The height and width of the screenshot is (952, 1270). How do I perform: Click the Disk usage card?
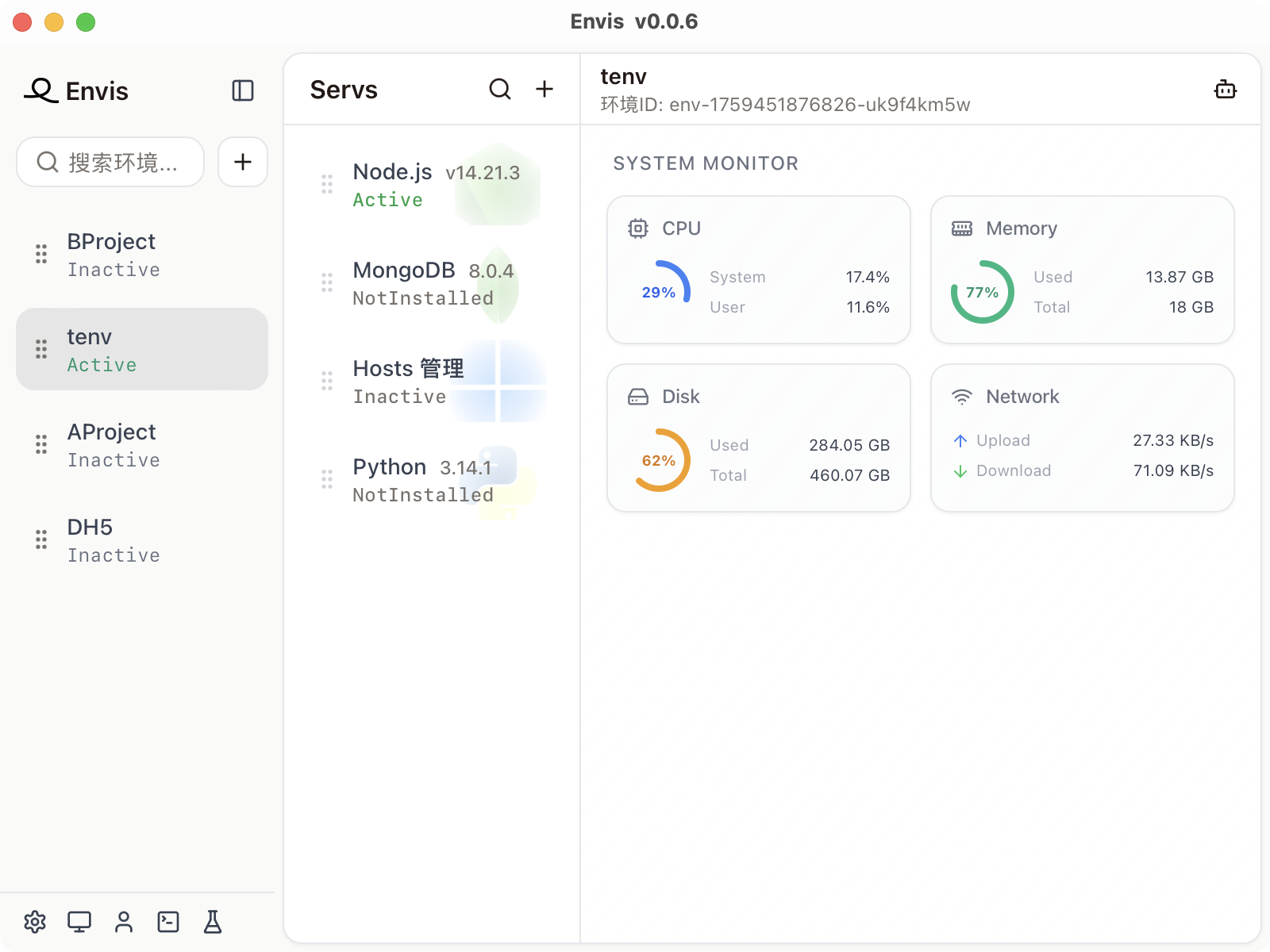(x=758, y=438)
